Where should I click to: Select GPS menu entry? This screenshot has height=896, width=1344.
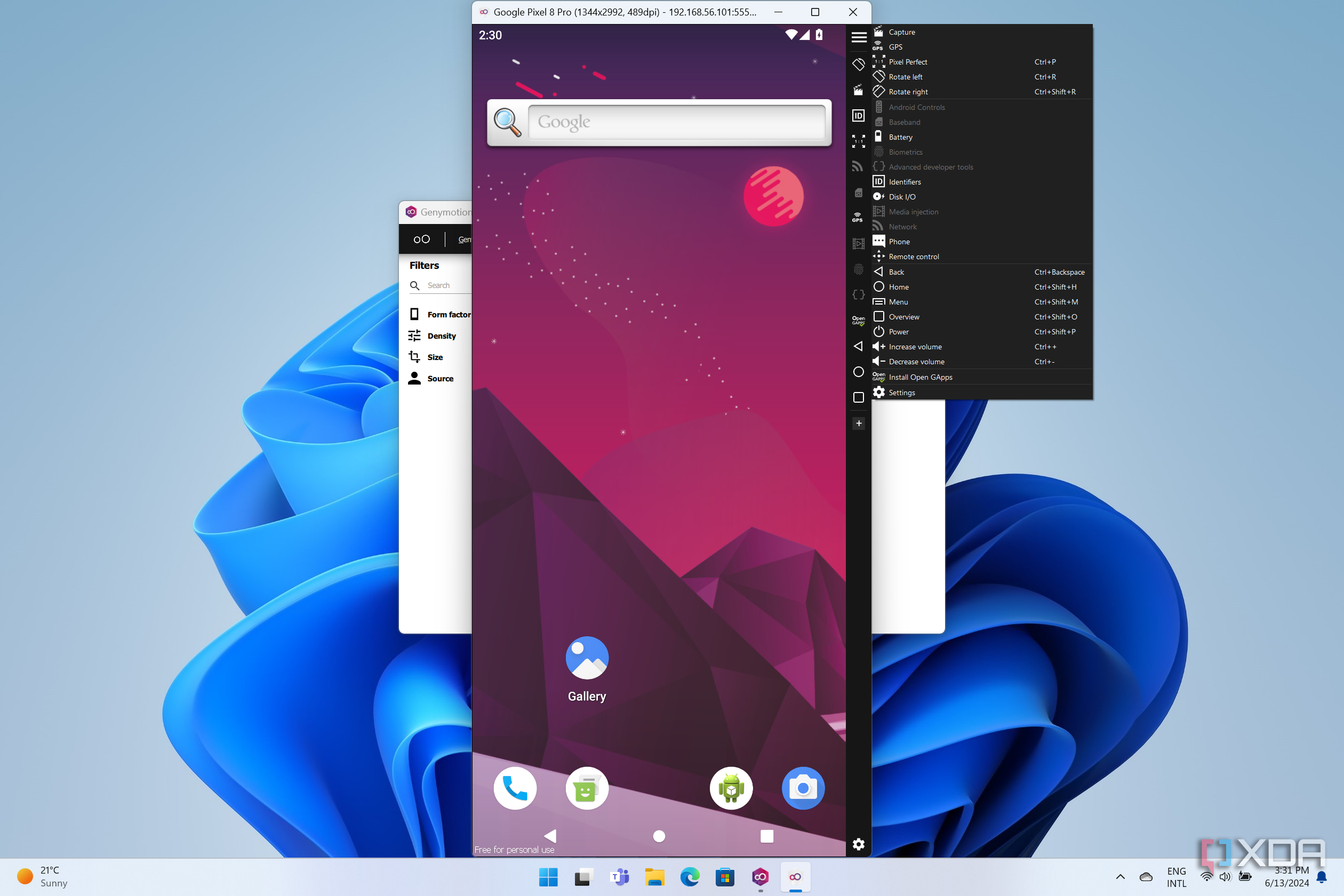coord(982,47)
